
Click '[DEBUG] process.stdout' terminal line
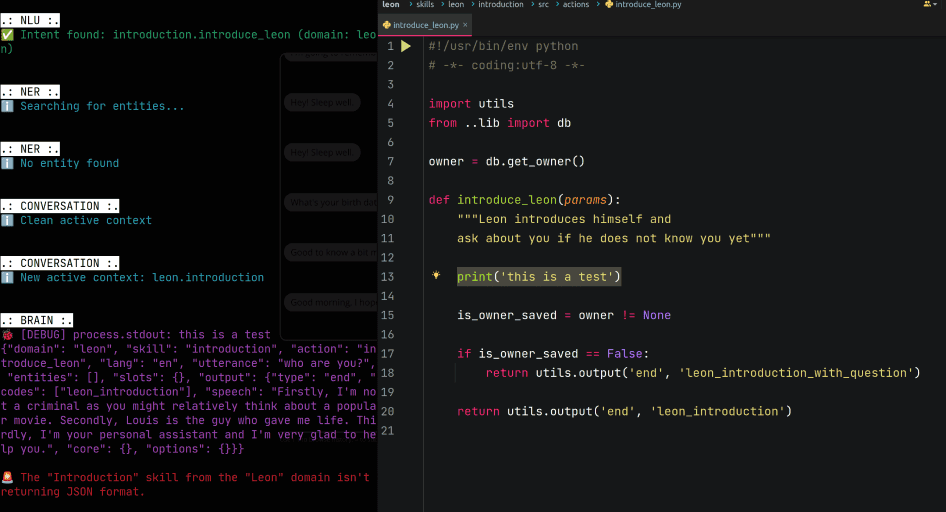click(x=145, y=335)
